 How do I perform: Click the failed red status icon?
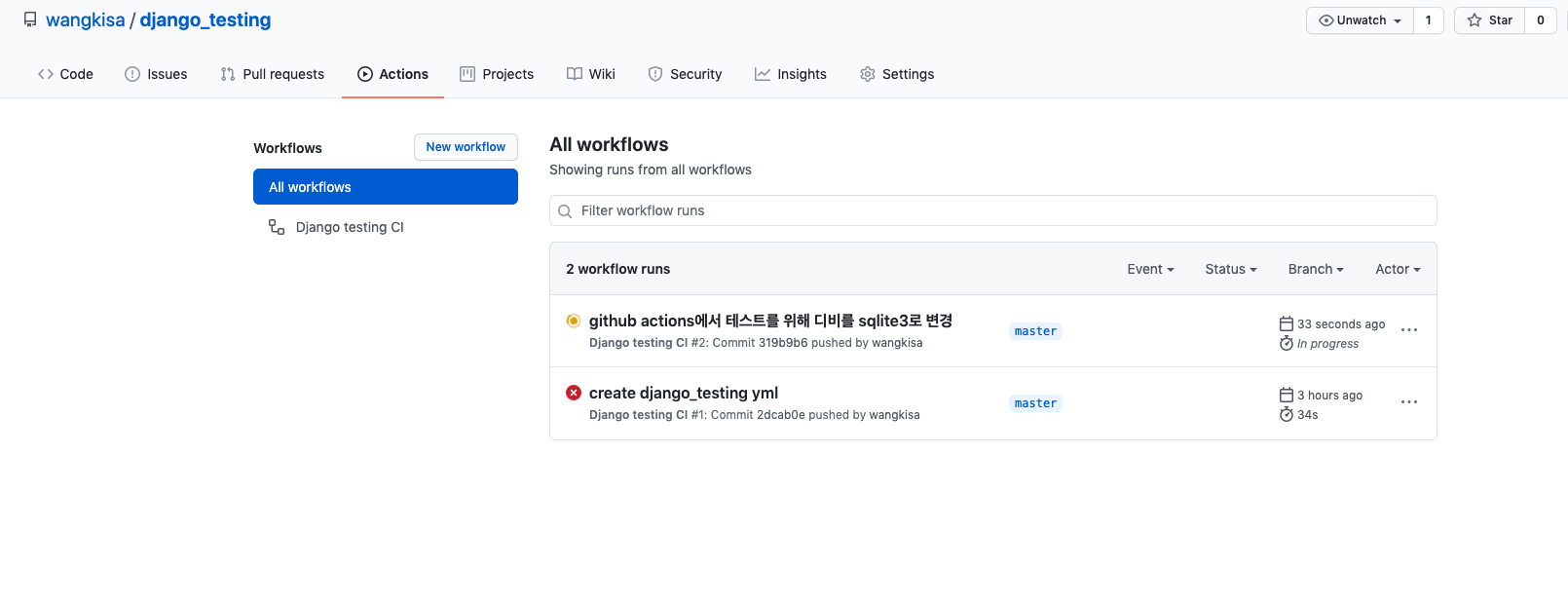[x=574, y=393]
